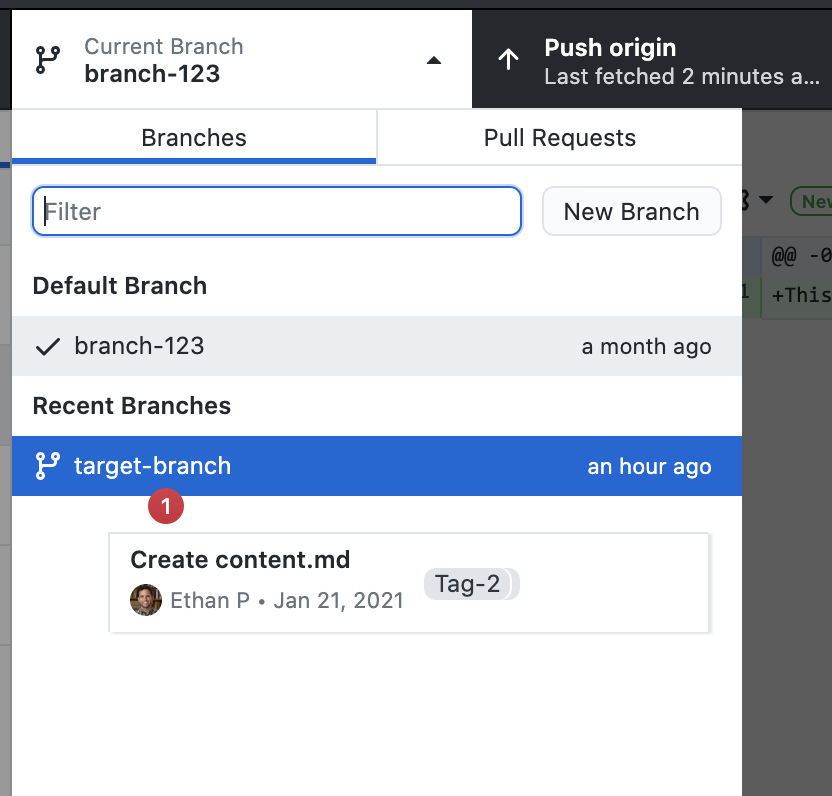Select the Branches tab
The width and height of the screenshot is (832, 796).
[x=193, y=137]
